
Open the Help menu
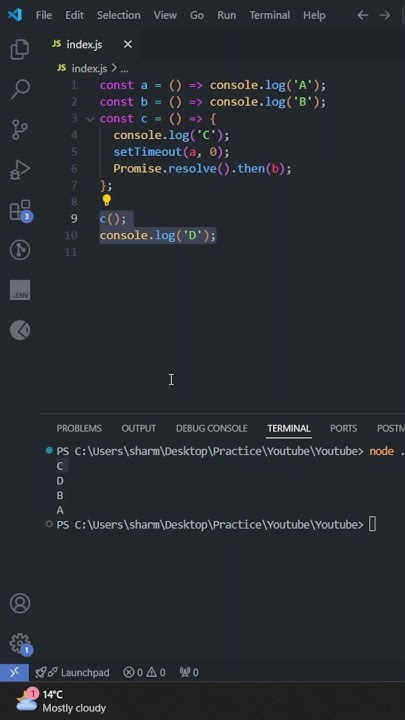314,15
